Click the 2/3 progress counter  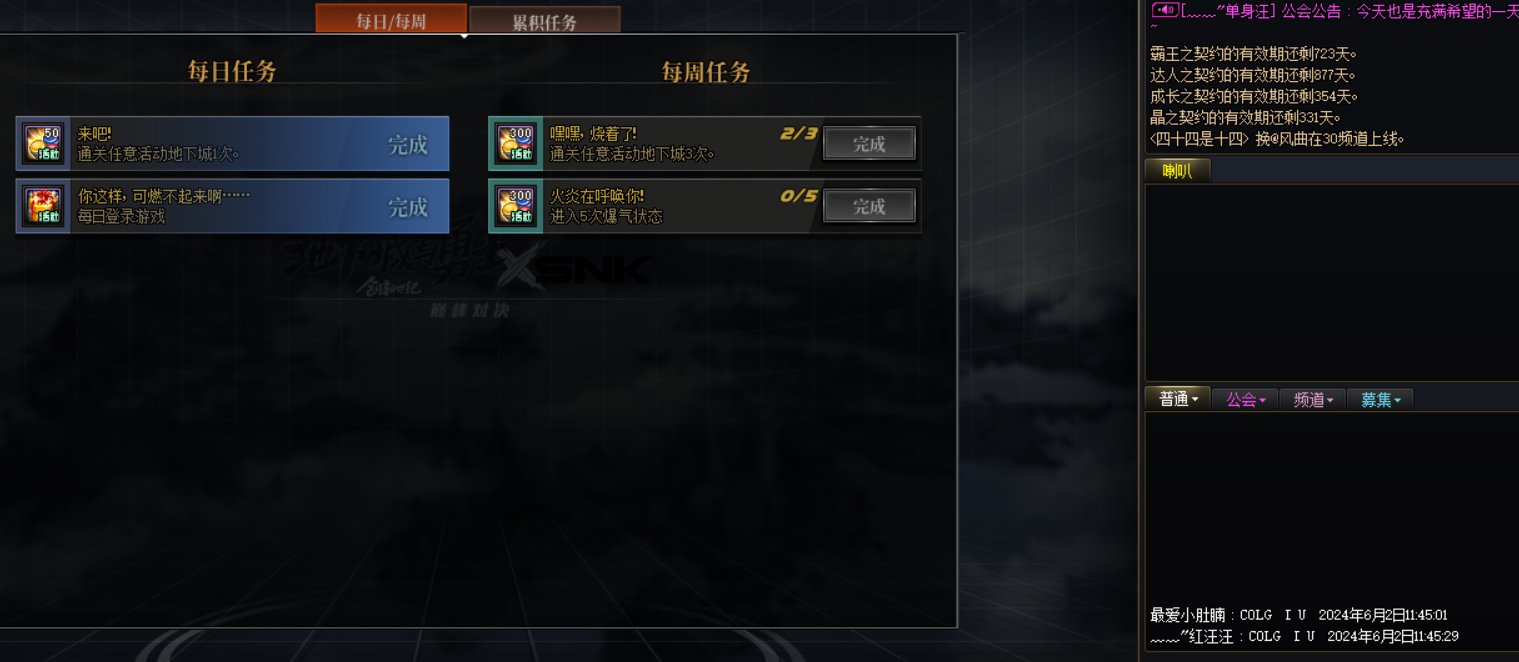799,134
